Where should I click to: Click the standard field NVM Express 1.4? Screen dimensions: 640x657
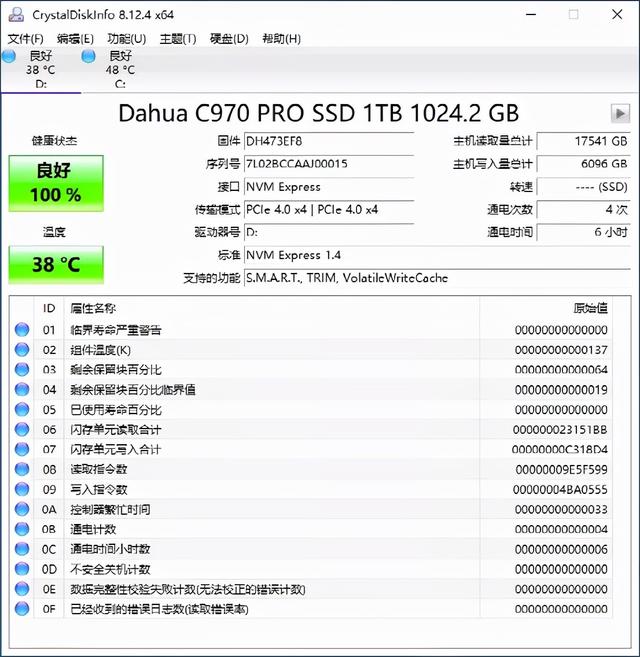coord(437,255)
